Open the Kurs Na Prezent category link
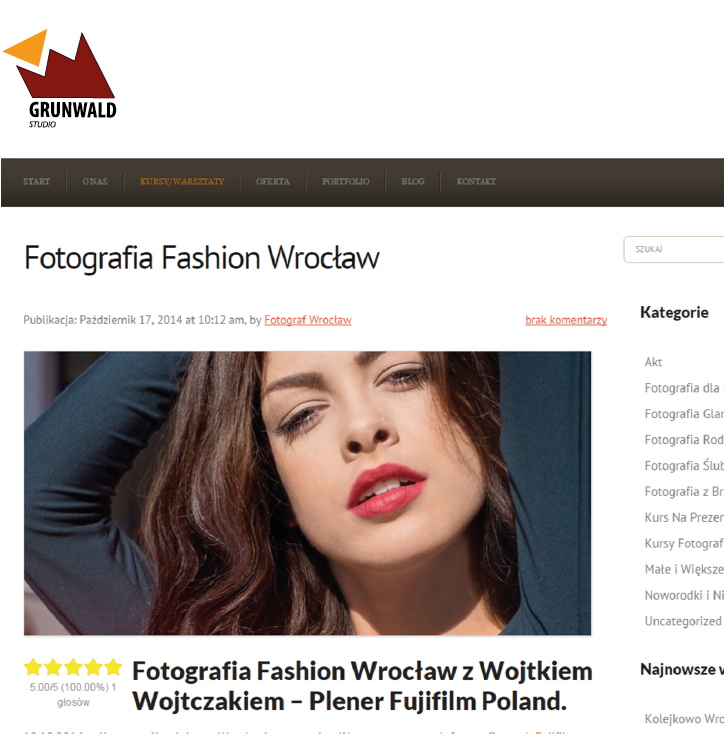The width and height of the screenshot is (725, 734). tap(684, 518)
